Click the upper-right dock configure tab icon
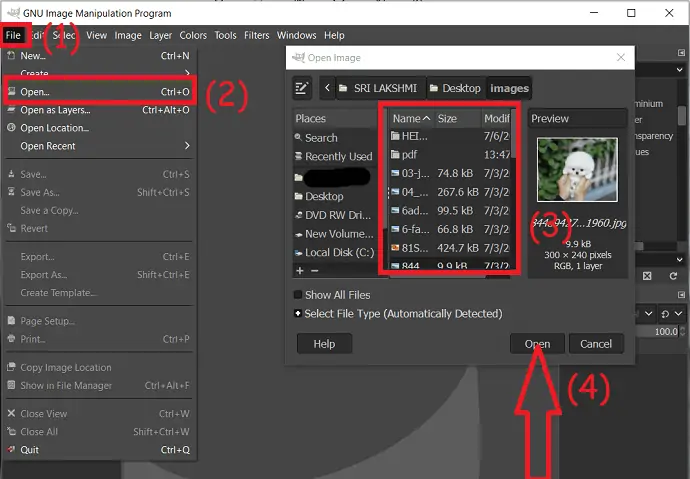 681,53
